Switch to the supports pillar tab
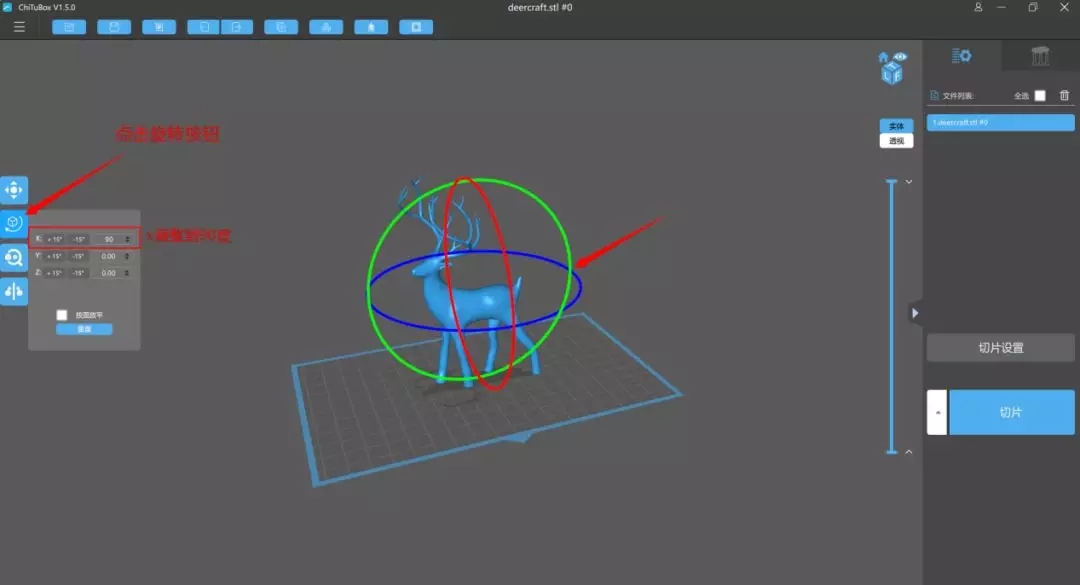 click(1040, 56)
